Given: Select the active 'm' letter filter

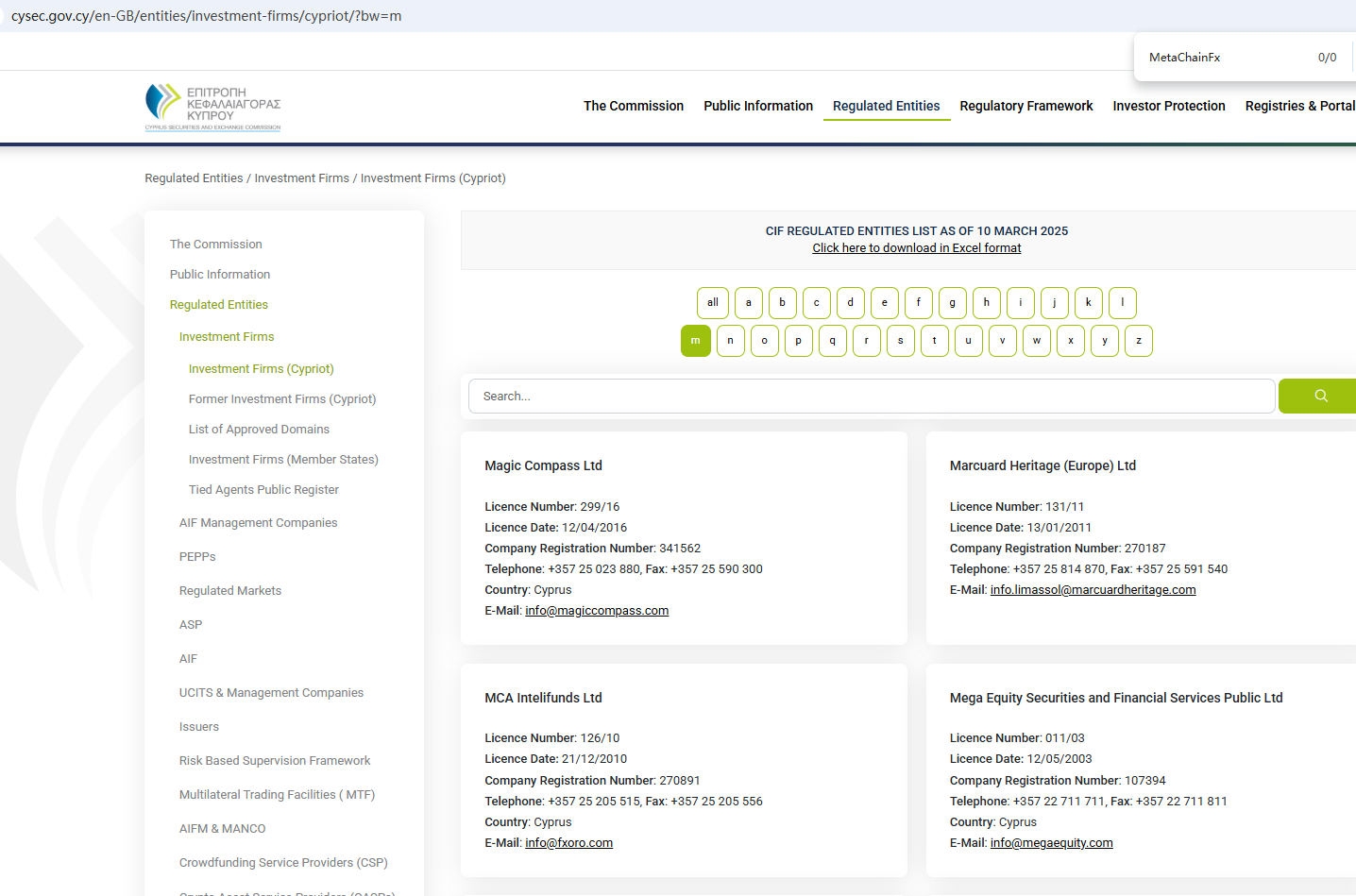Looking at the screenshot, I should click(x=695, y=341).
